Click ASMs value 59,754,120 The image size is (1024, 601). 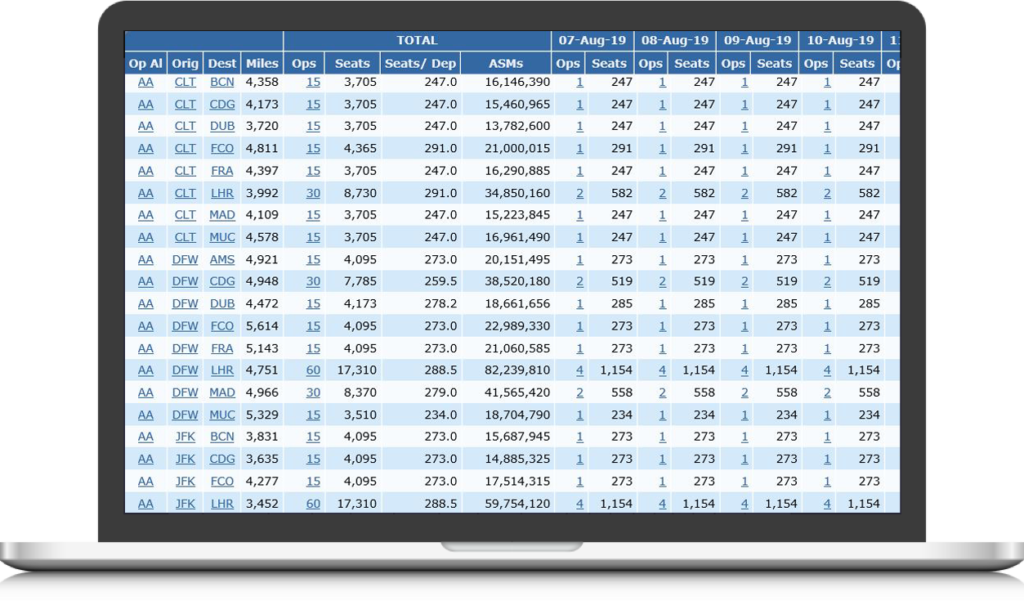tap(517, 504)
